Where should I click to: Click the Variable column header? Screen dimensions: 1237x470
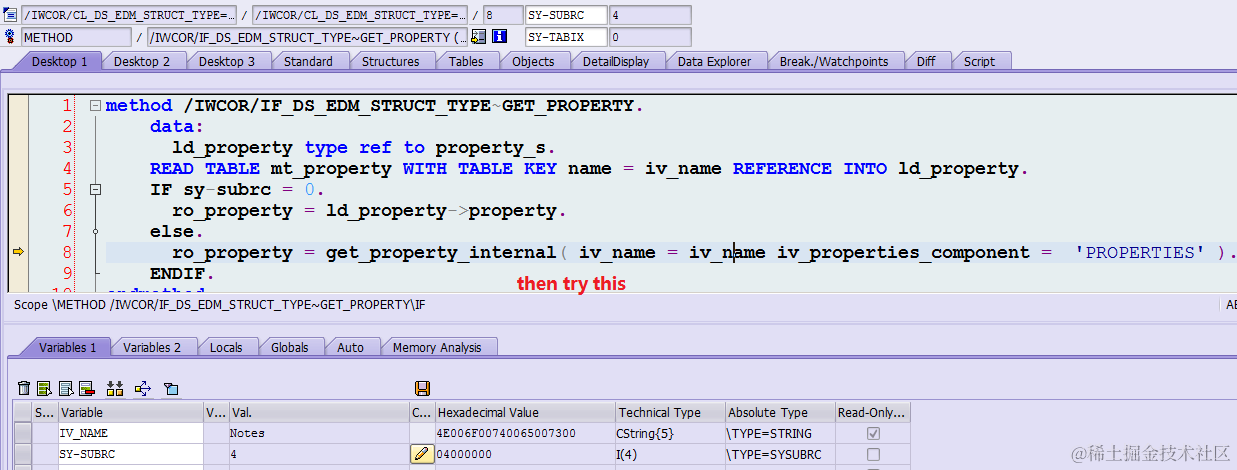coord(131,412)
